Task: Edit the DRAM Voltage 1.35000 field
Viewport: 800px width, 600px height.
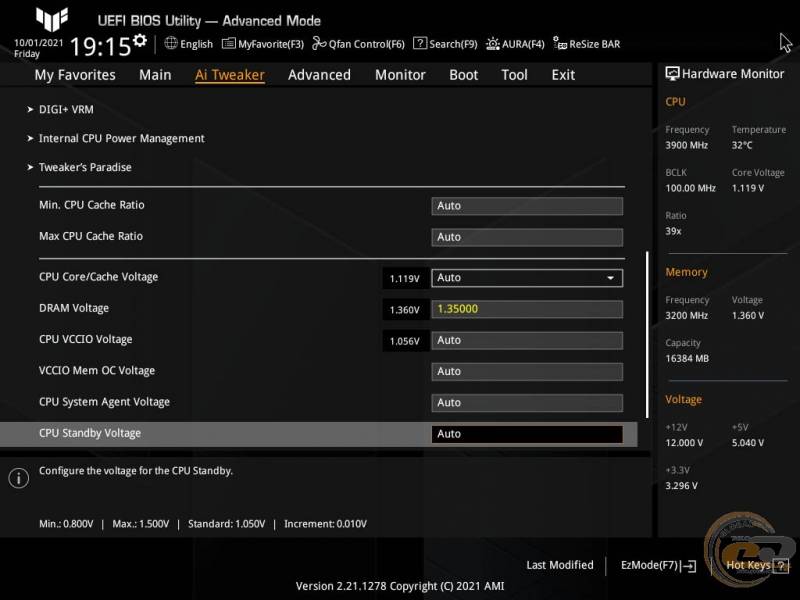Action: coord(527,309)
